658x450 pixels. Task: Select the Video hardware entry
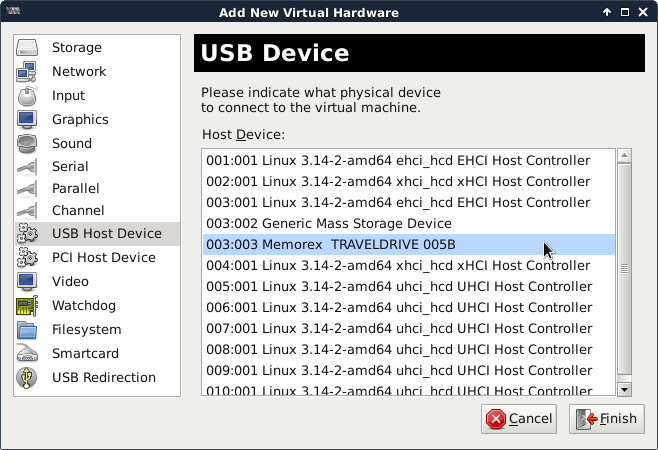70,282
